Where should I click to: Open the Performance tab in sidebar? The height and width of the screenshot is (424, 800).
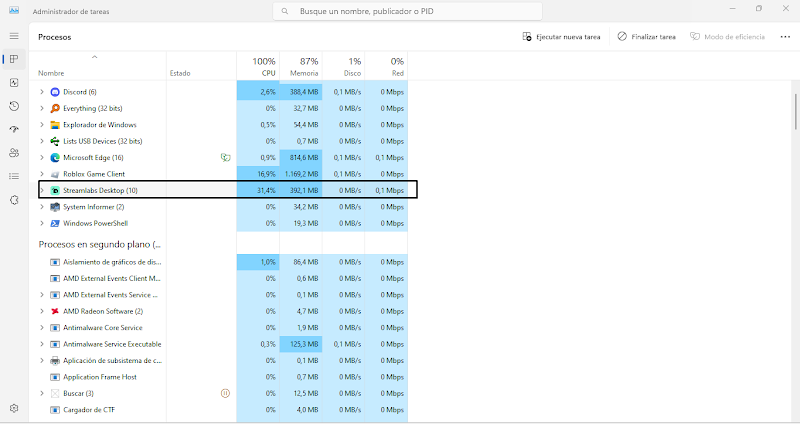click(14, 83)
